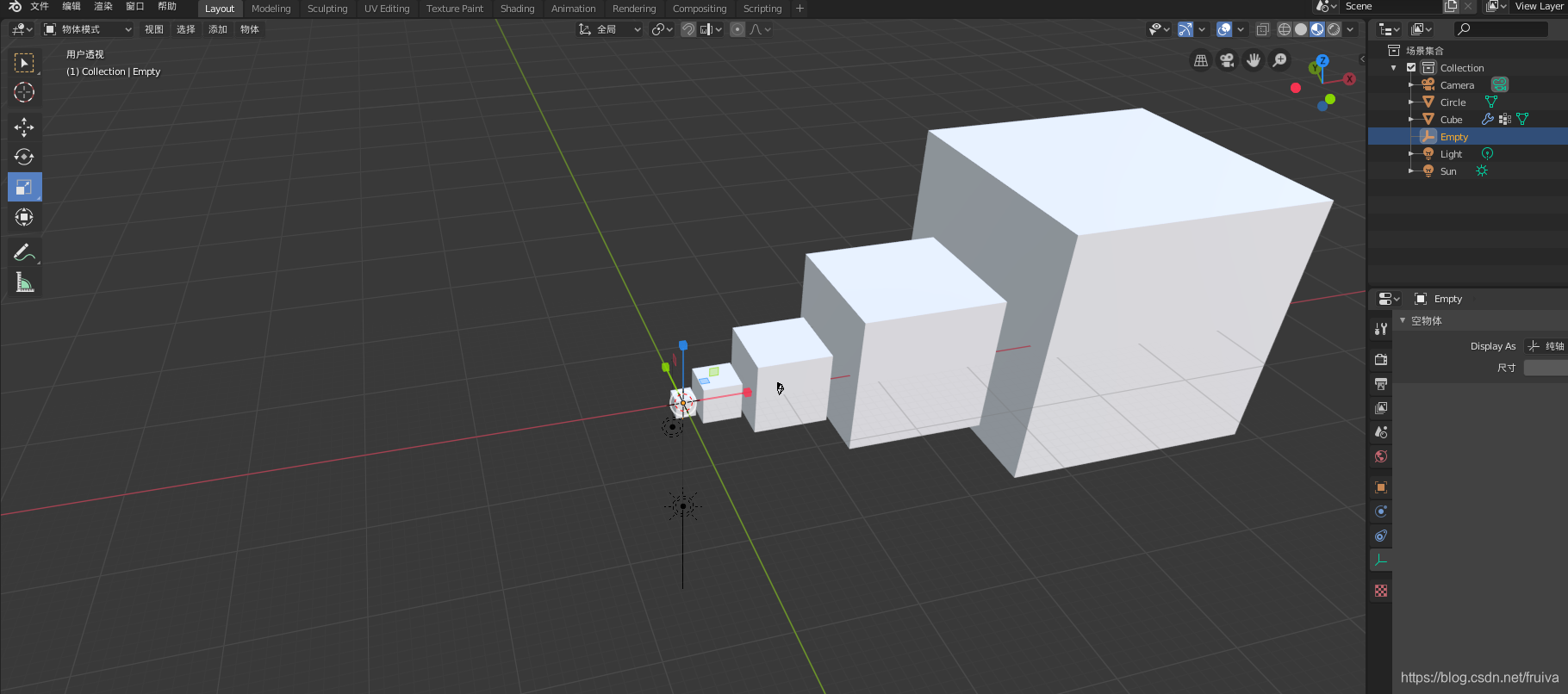
Task: Open the 文件 (File) menu
Action: click(40, 7)
